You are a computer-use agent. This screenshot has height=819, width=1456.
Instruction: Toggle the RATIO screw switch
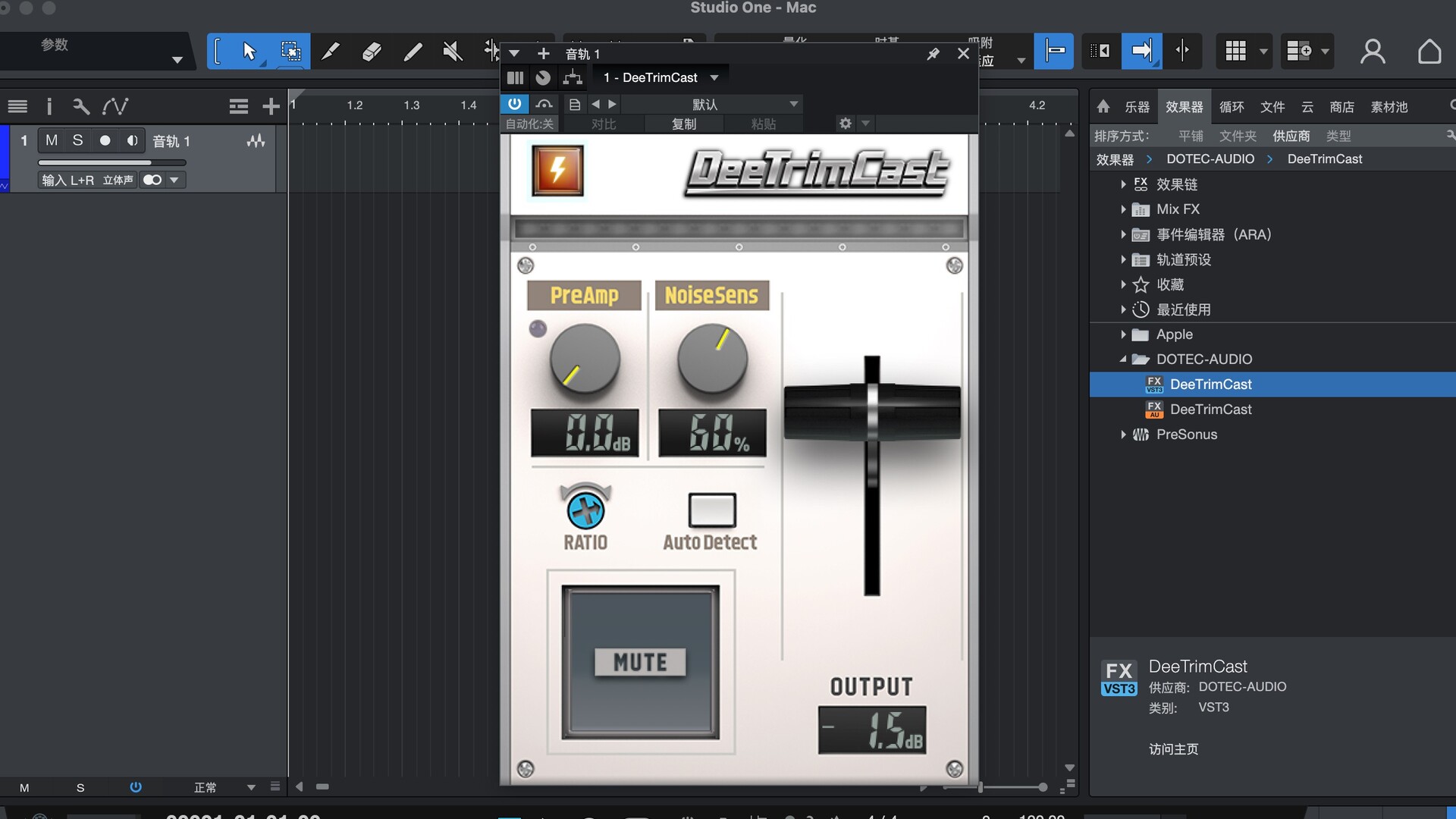pyautogui.click(x=585, y=510)
